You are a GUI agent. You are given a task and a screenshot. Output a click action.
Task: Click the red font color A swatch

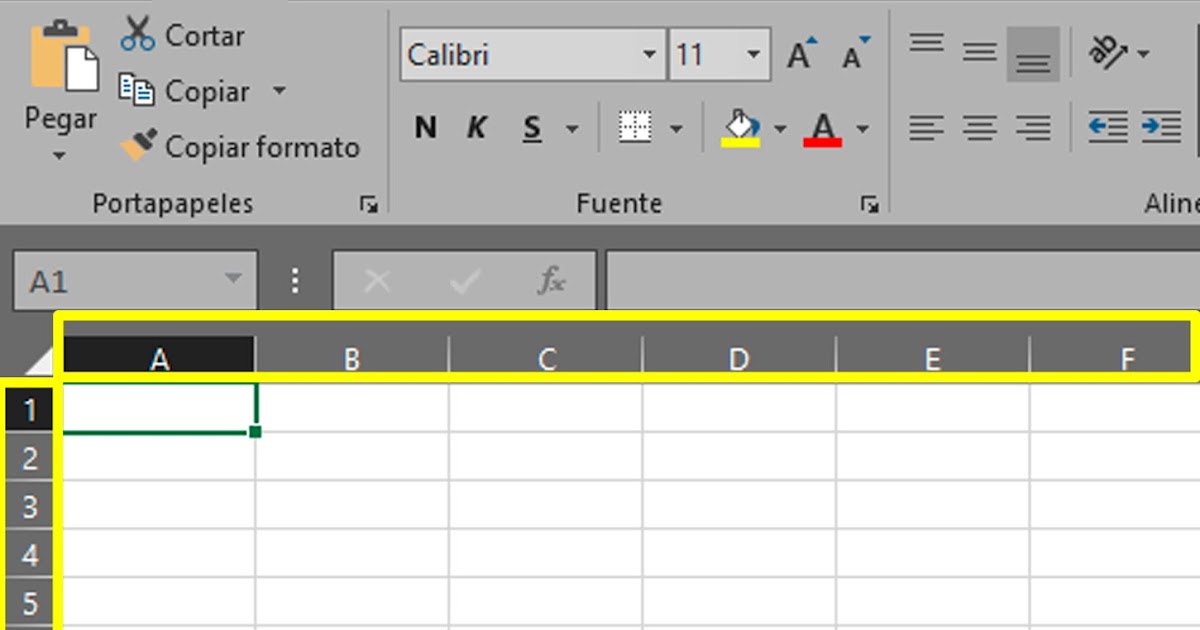tap(822, 127)
